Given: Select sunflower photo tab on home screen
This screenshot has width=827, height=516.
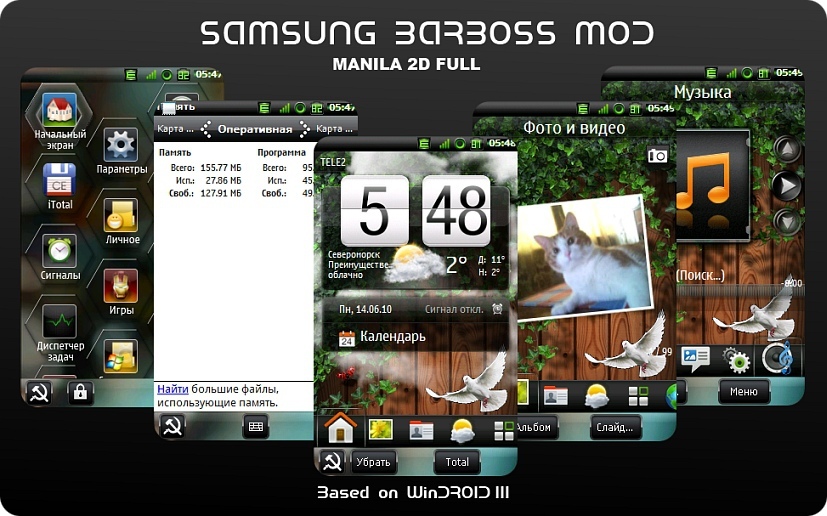Looking at the screenshot, I should pos(380,430).
